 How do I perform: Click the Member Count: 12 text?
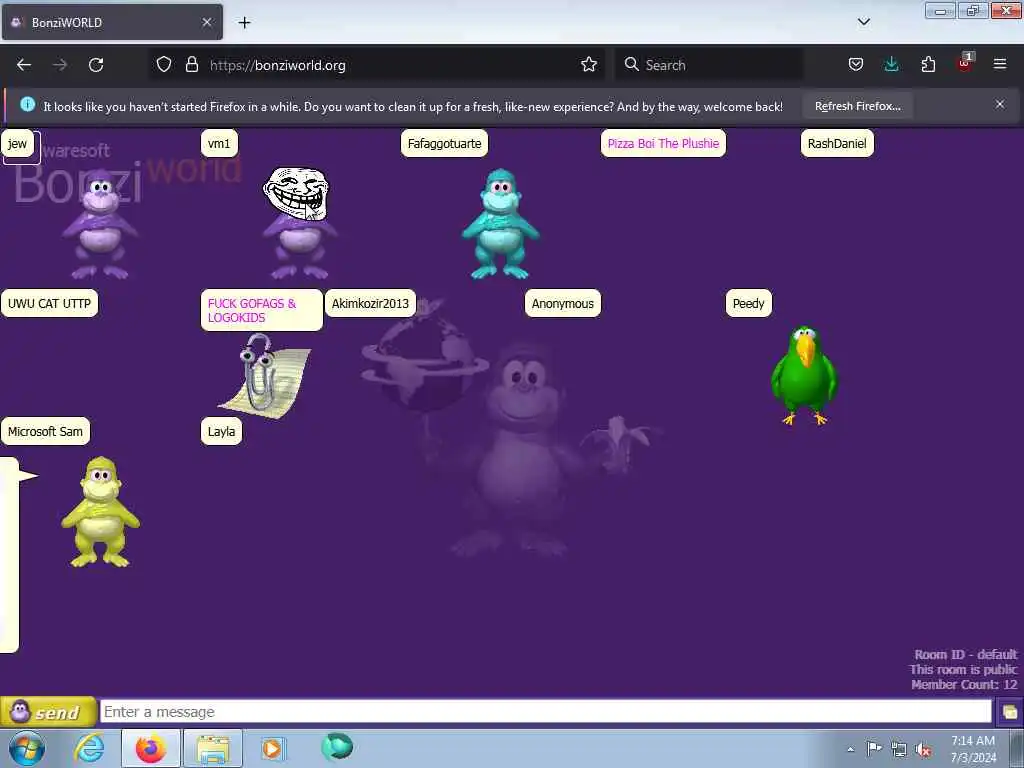tap(964, 684)
